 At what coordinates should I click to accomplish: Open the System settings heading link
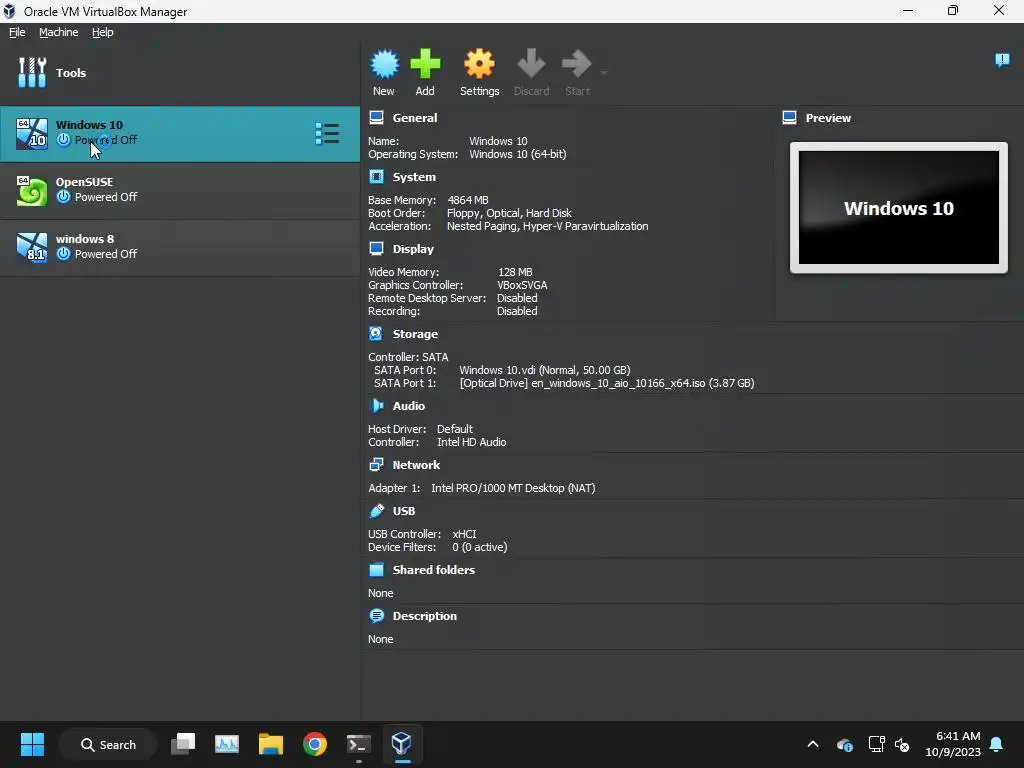point(414,177)
